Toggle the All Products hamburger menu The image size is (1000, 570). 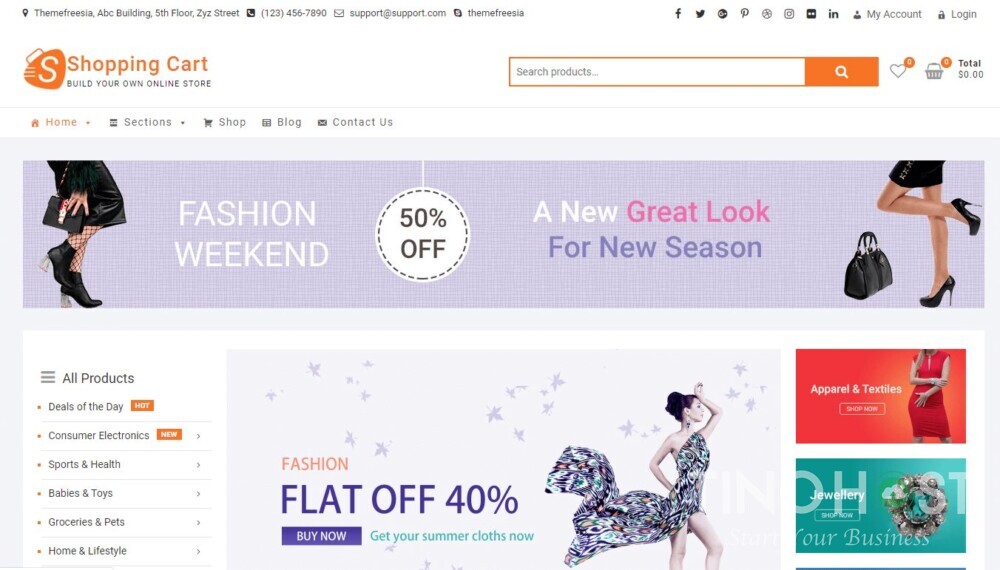click(x=48, y=377)
